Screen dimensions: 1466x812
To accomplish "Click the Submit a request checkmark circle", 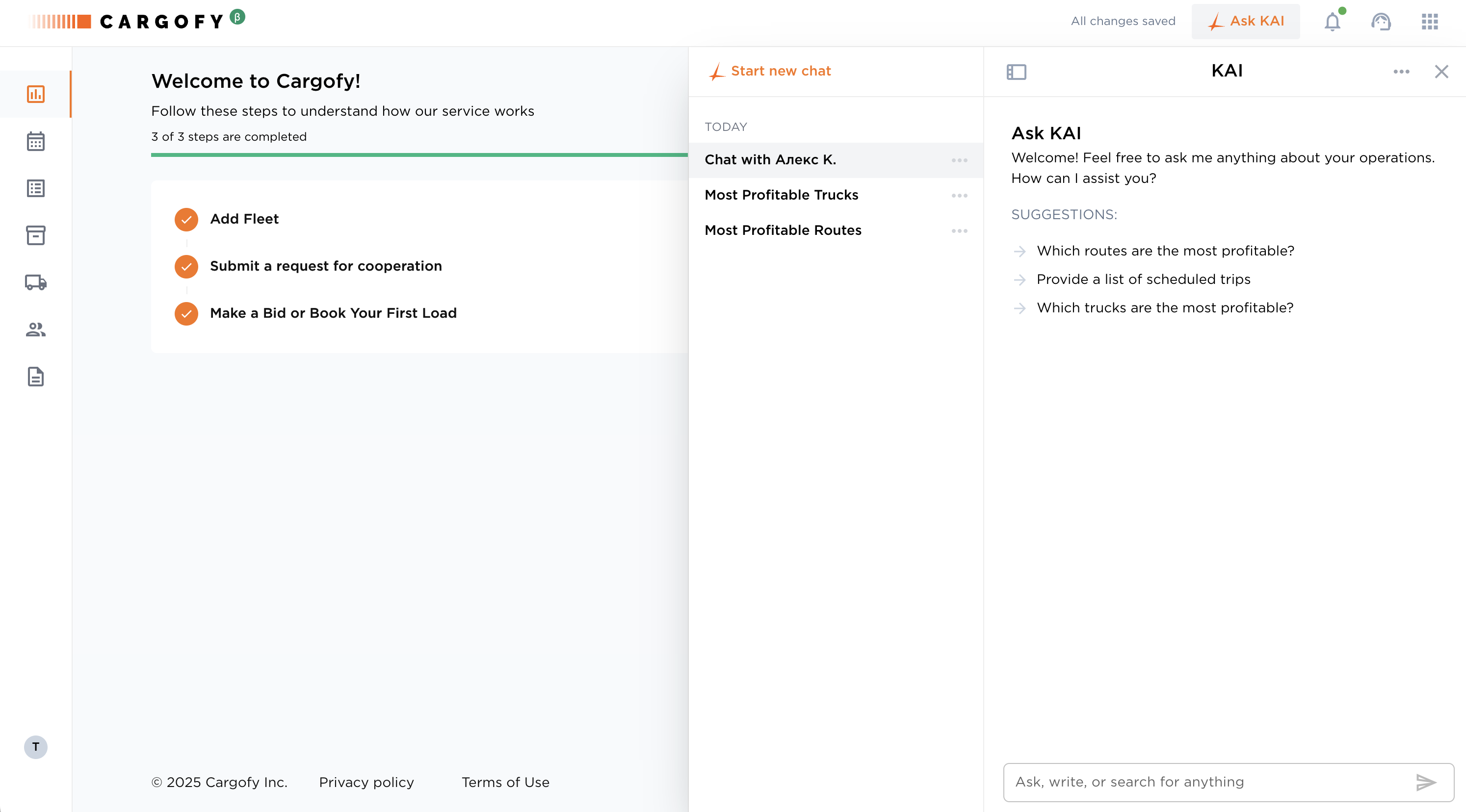I will click(186, 267).
